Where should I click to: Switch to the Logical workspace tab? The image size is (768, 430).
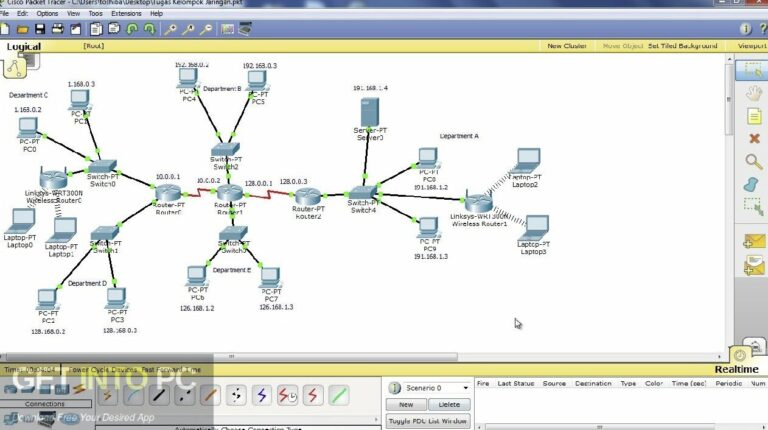pyautogui.click(x=24, y=47)
